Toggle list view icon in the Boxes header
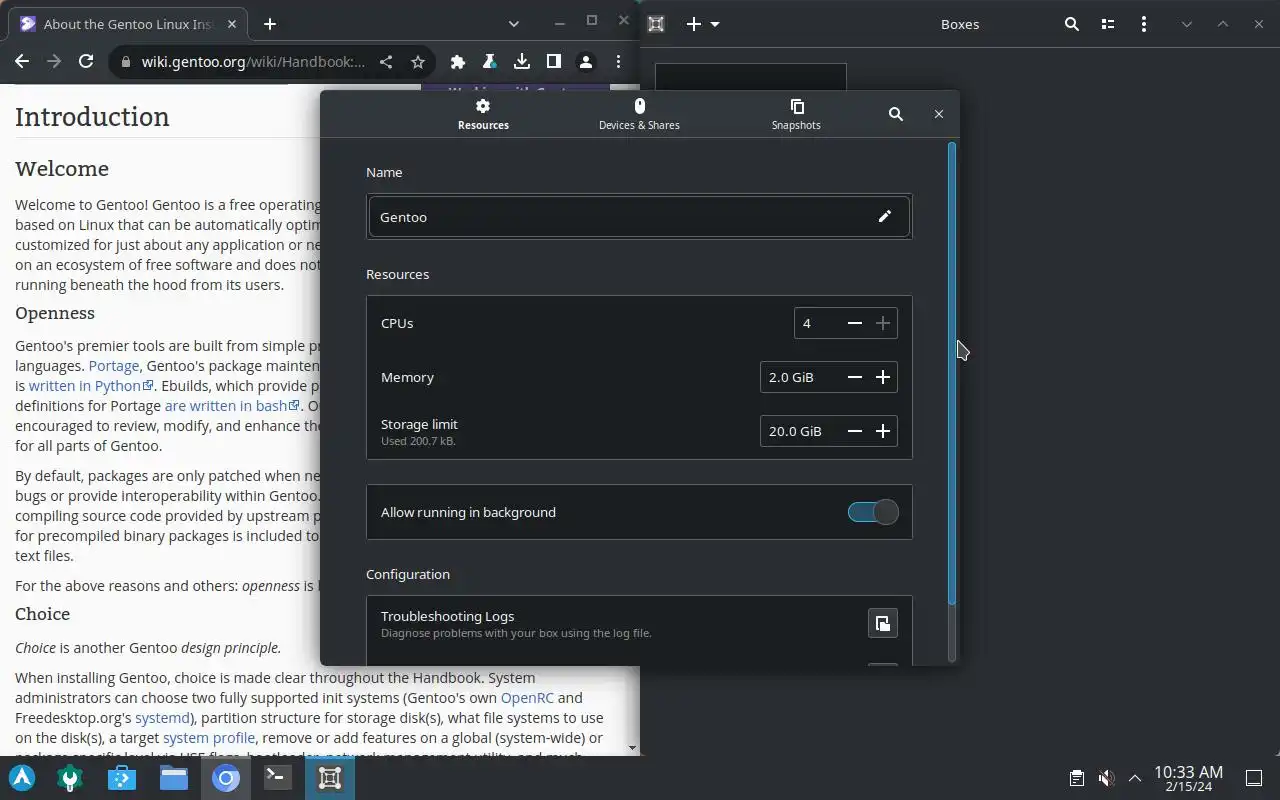Image resolution: width=1280 pixels, height=800 pixels. [x=1108, y=24]
